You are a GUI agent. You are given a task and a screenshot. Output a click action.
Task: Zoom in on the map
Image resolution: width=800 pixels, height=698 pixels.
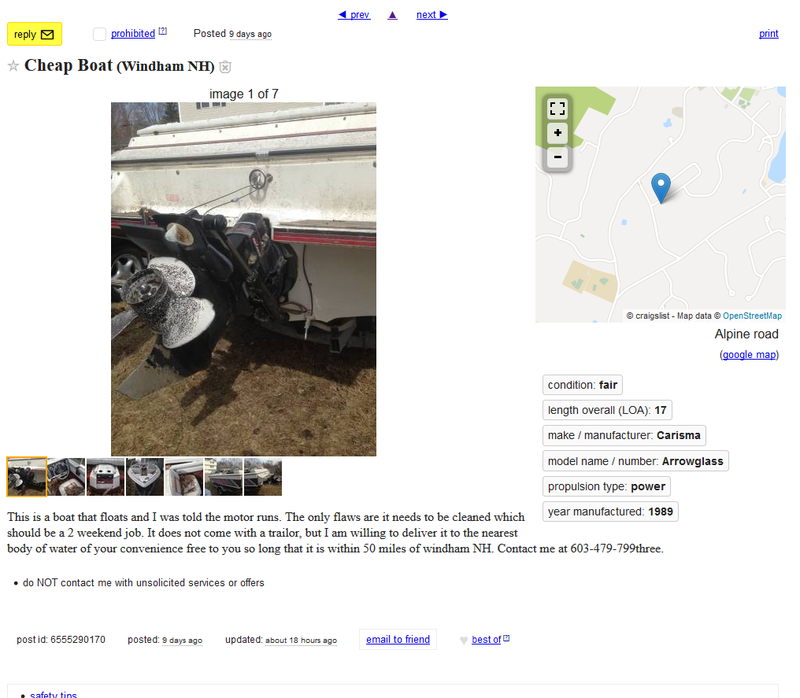[557, 133]
